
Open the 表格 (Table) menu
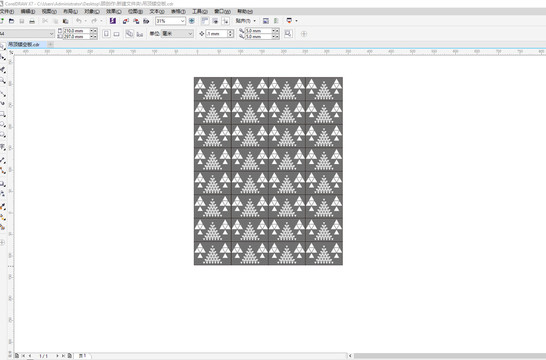(178, 11)
